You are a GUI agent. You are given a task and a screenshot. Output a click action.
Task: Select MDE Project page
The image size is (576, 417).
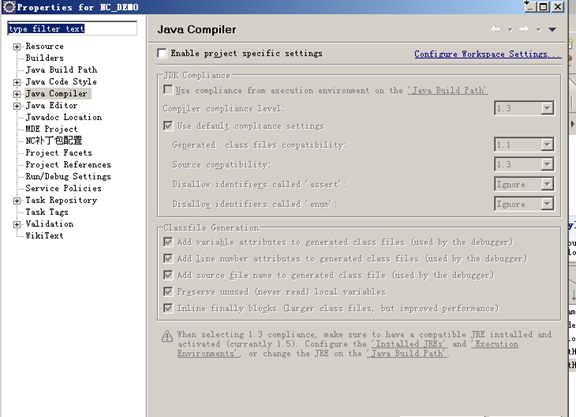pos(51,129)
